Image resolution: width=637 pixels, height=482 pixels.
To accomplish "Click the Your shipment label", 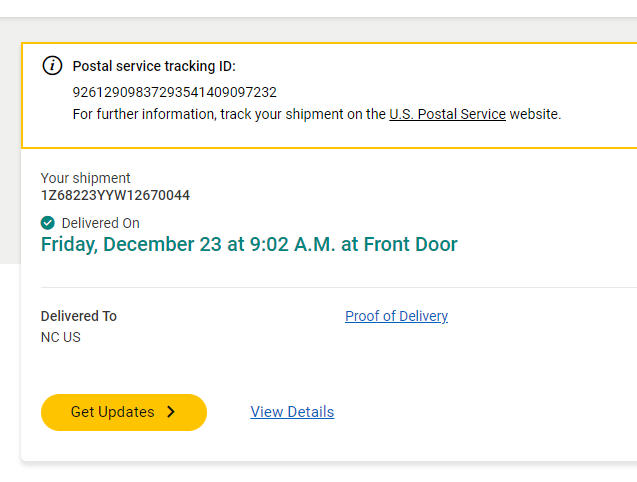I will tap(86, 178).
